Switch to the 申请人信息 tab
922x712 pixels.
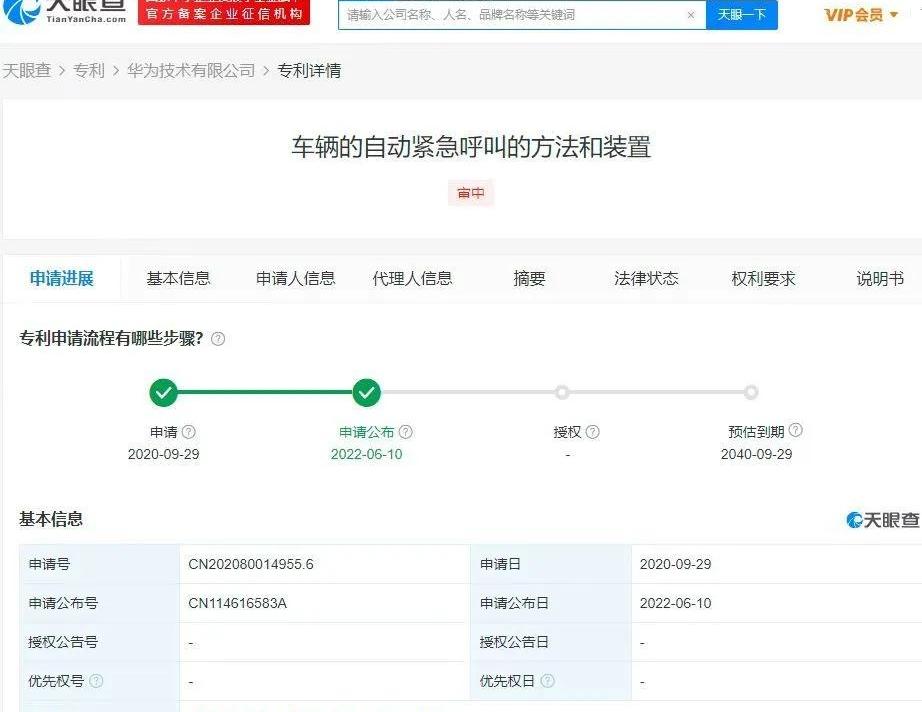(x=295, y=278)
